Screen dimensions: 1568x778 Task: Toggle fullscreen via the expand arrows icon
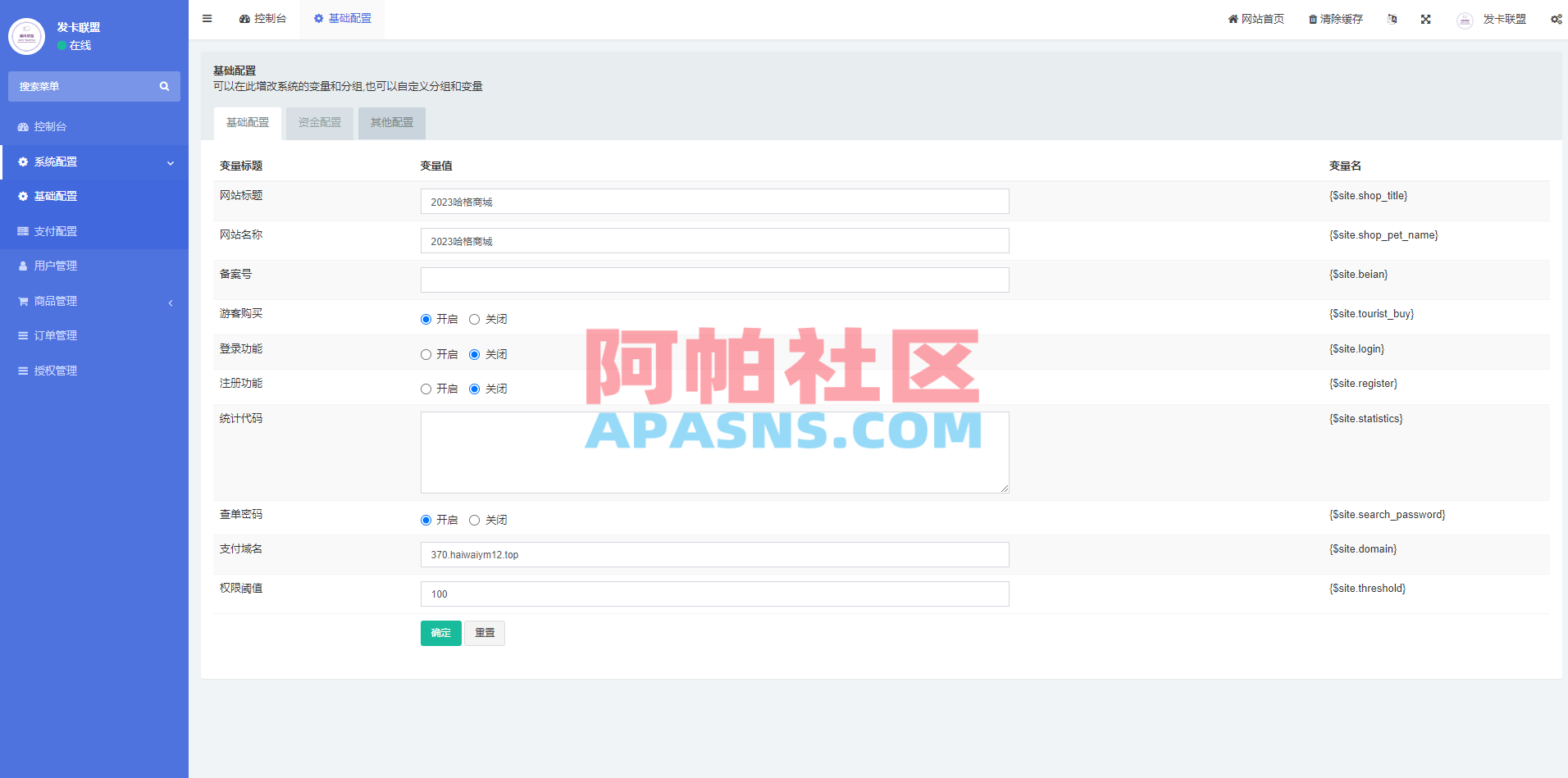pyautogui.click(x=1426, y=19)
